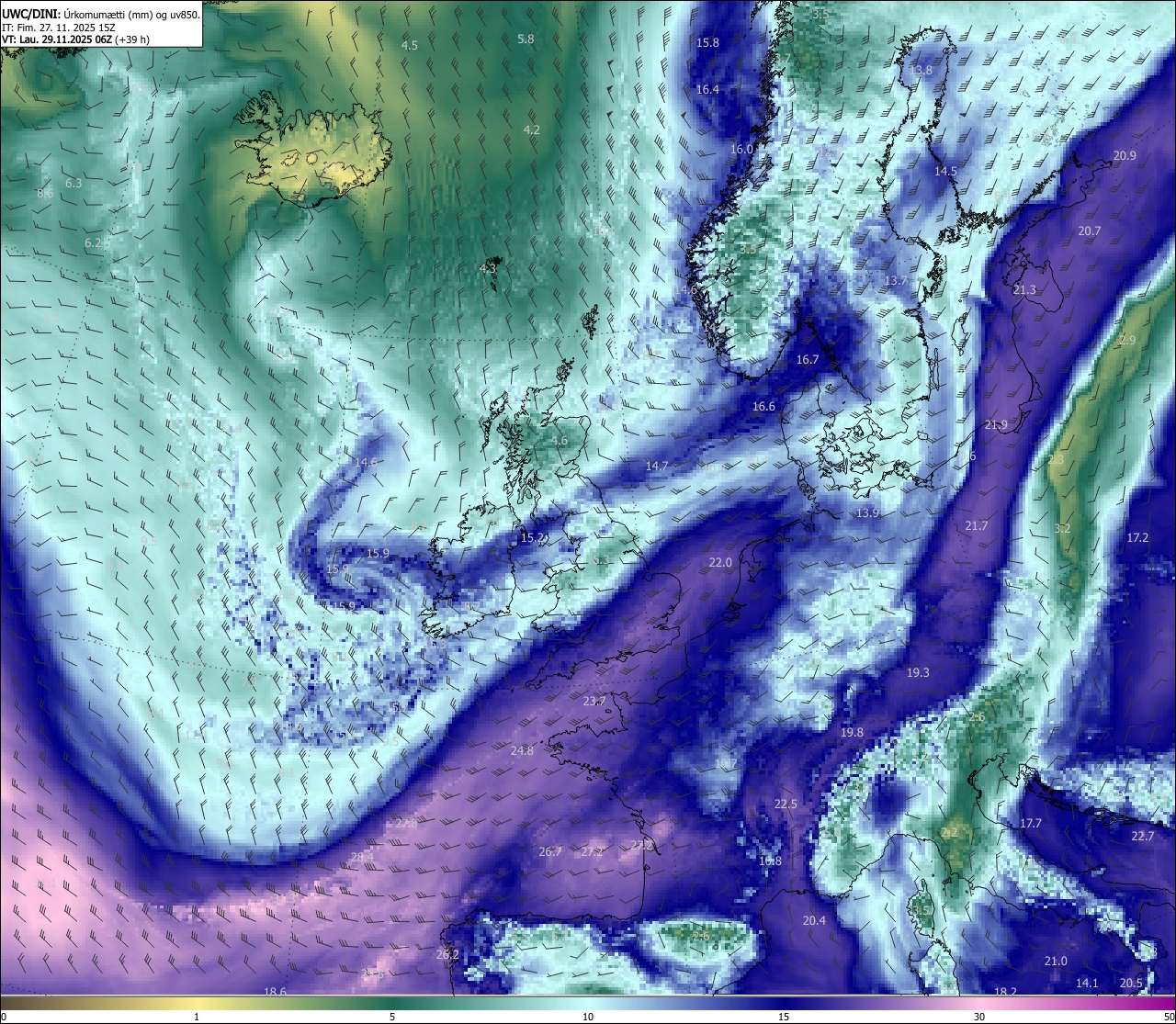
Task: Click the 22.7 value in the lower right
Action: [x=1143, y=836]
